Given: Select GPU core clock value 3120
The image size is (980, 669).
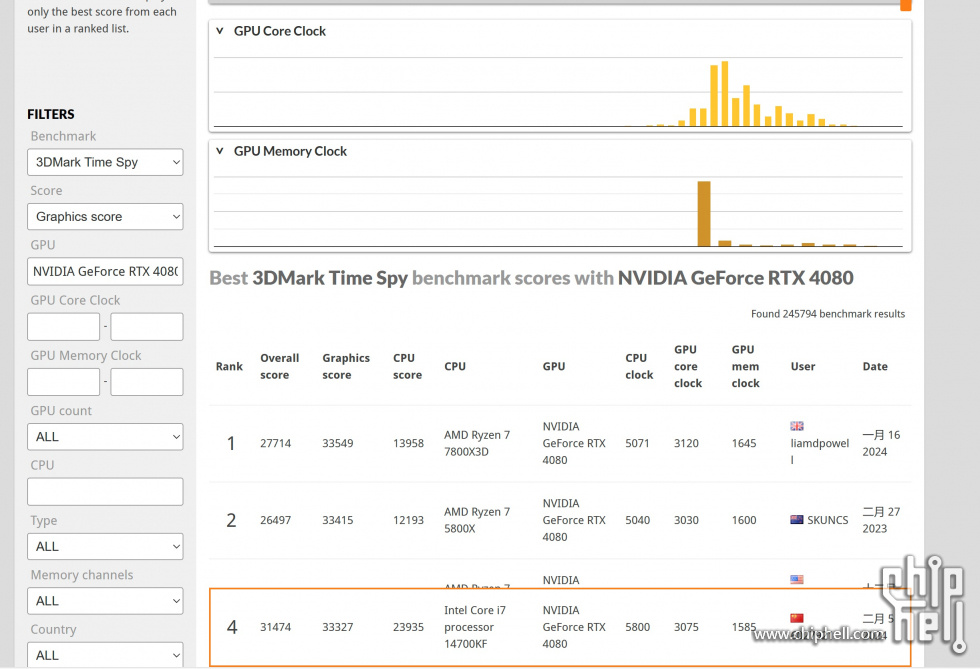Looking at the screenshot, I should click(686, 443).
